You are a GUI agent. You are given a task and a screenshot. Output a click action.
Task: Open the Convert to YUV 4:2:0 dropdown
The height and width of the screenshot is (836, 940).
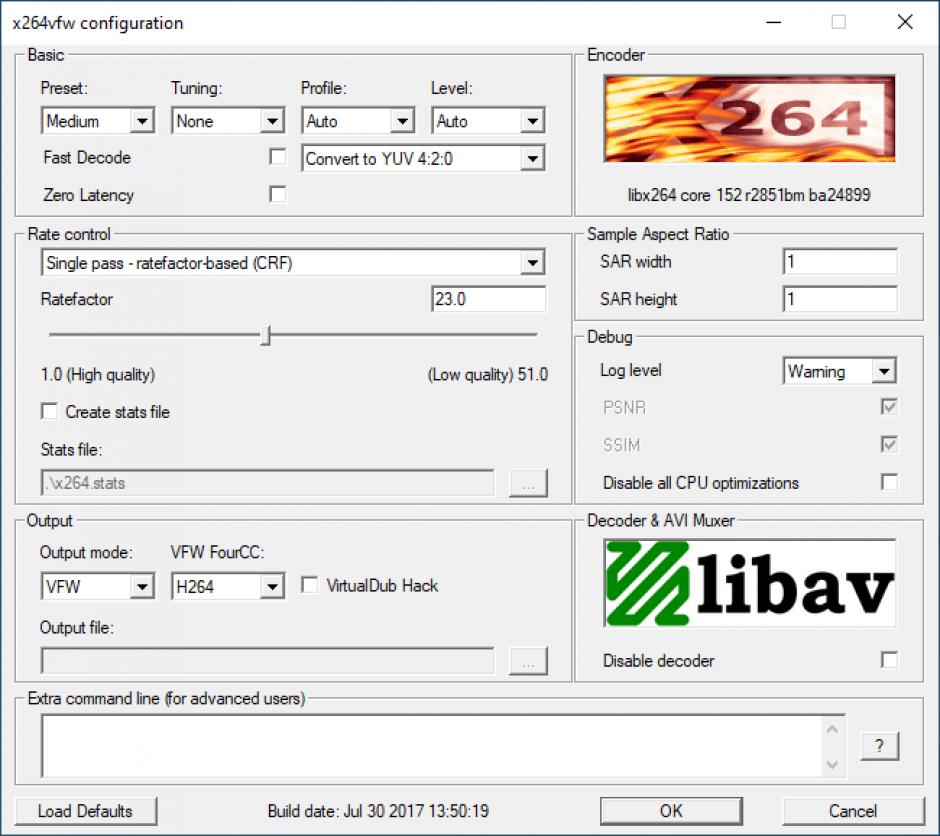pyautogui.click(x=423, y=159)
